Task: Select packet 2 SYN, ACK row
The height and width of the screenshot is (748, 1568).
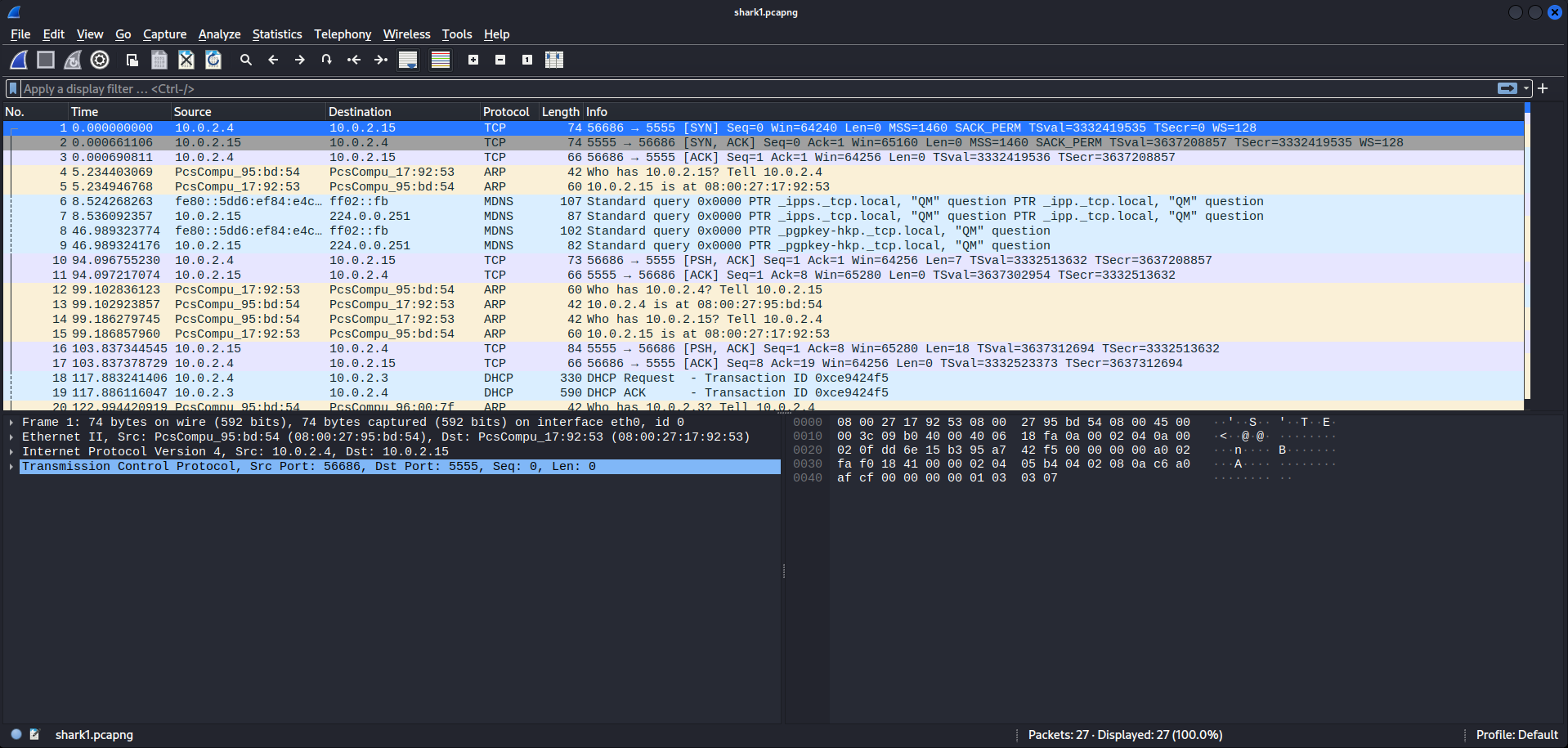Action: pos(764,143)
